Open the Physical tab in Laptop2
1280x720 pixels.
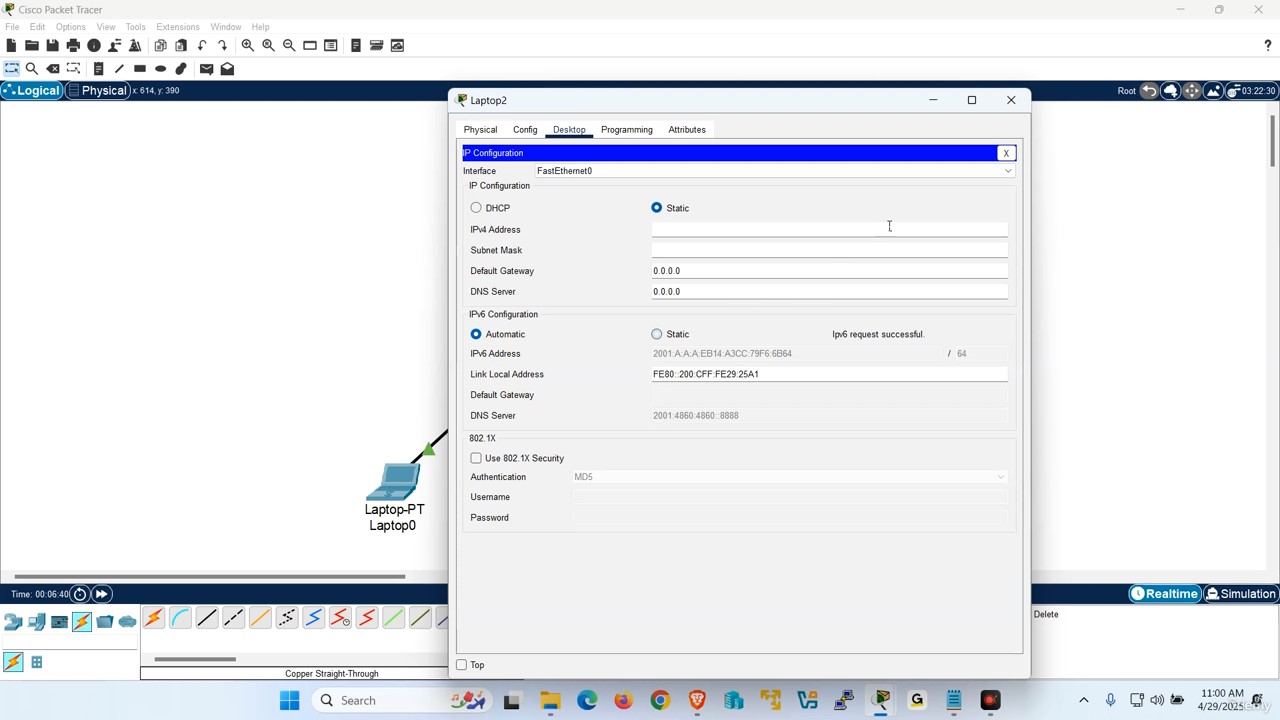(x=480, y=130)
